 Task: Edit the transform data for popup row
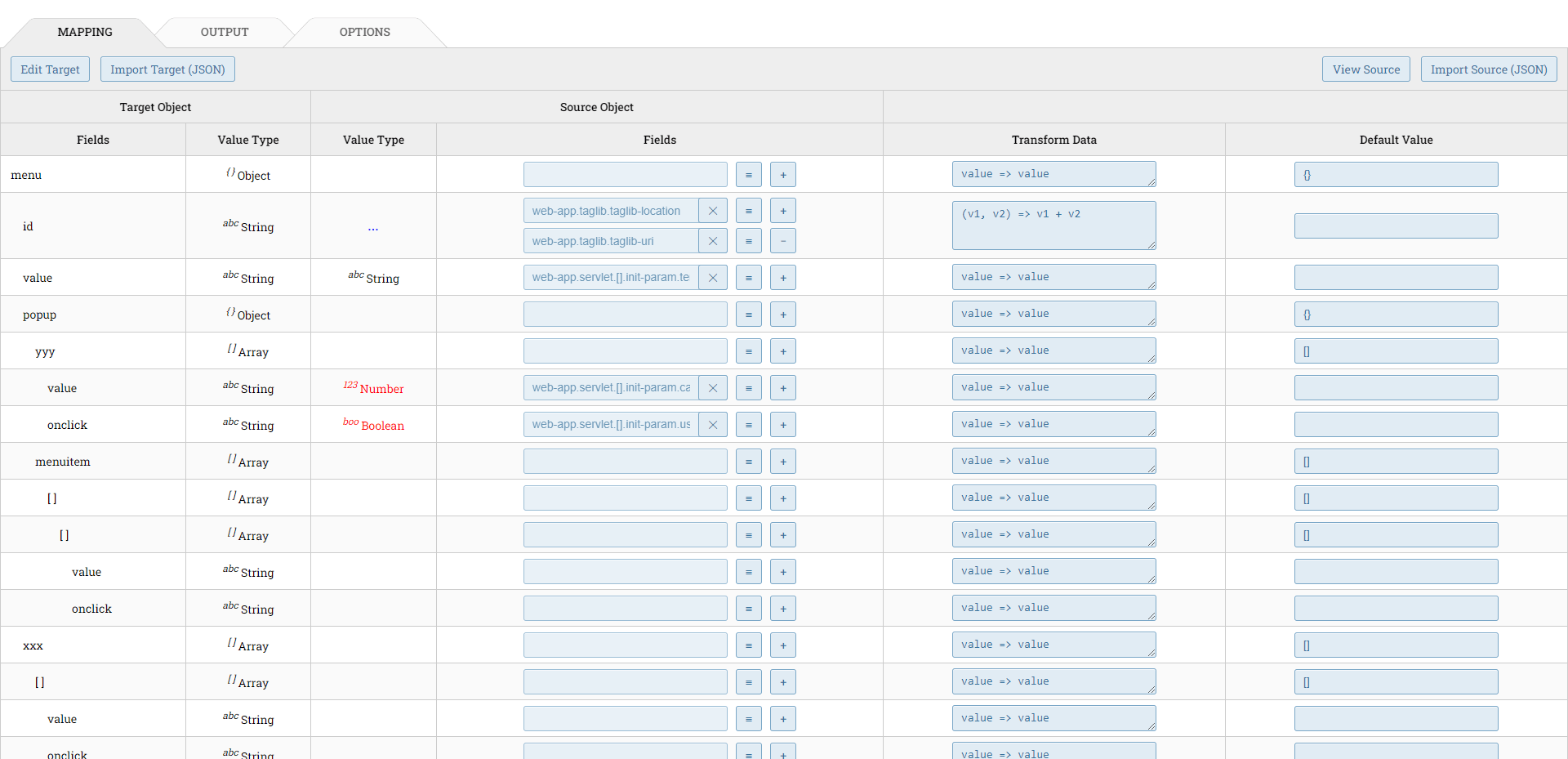pyautogui.click(x=1054, y=314)
